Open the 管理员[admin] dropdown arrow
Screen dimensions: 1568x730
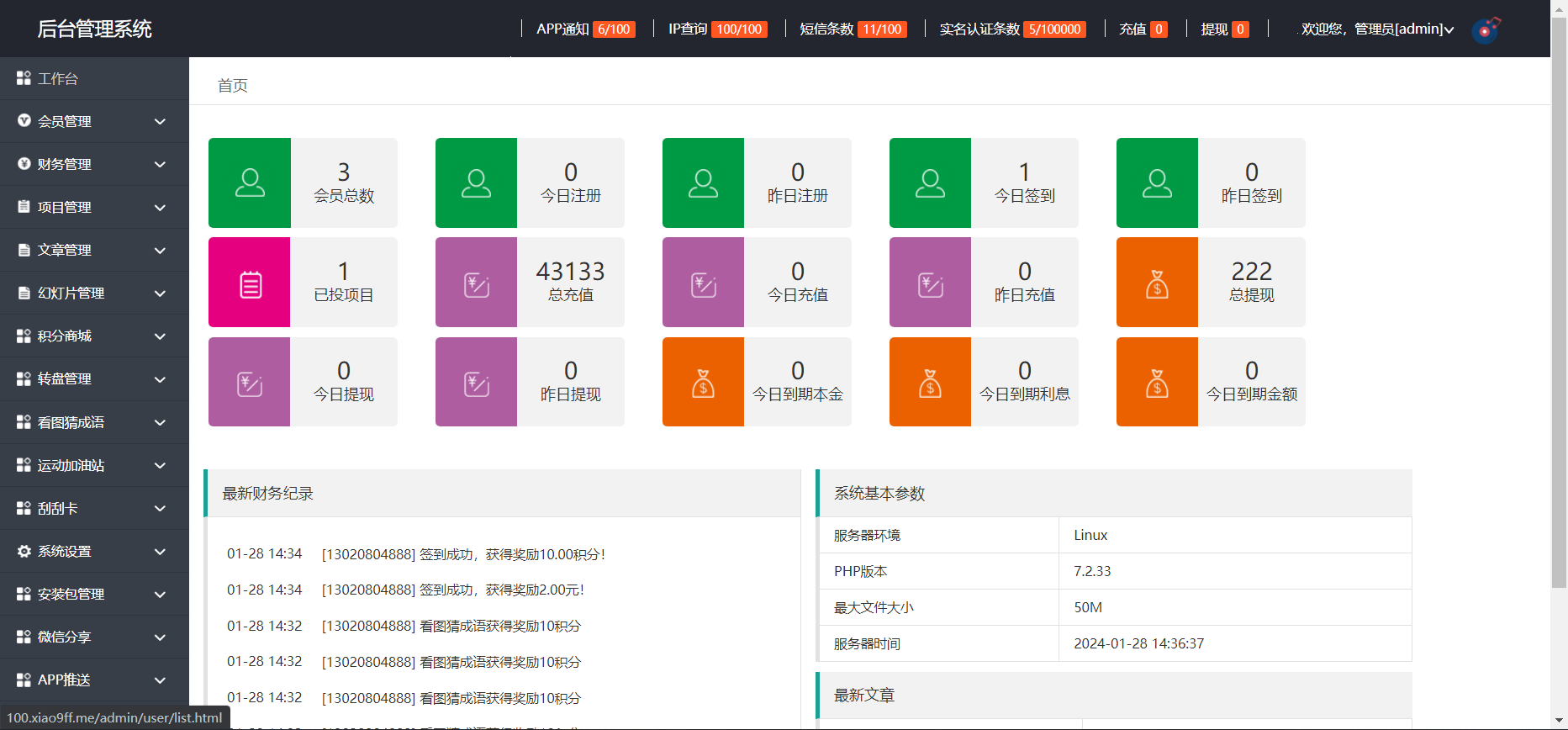(x=1449, y=30)
